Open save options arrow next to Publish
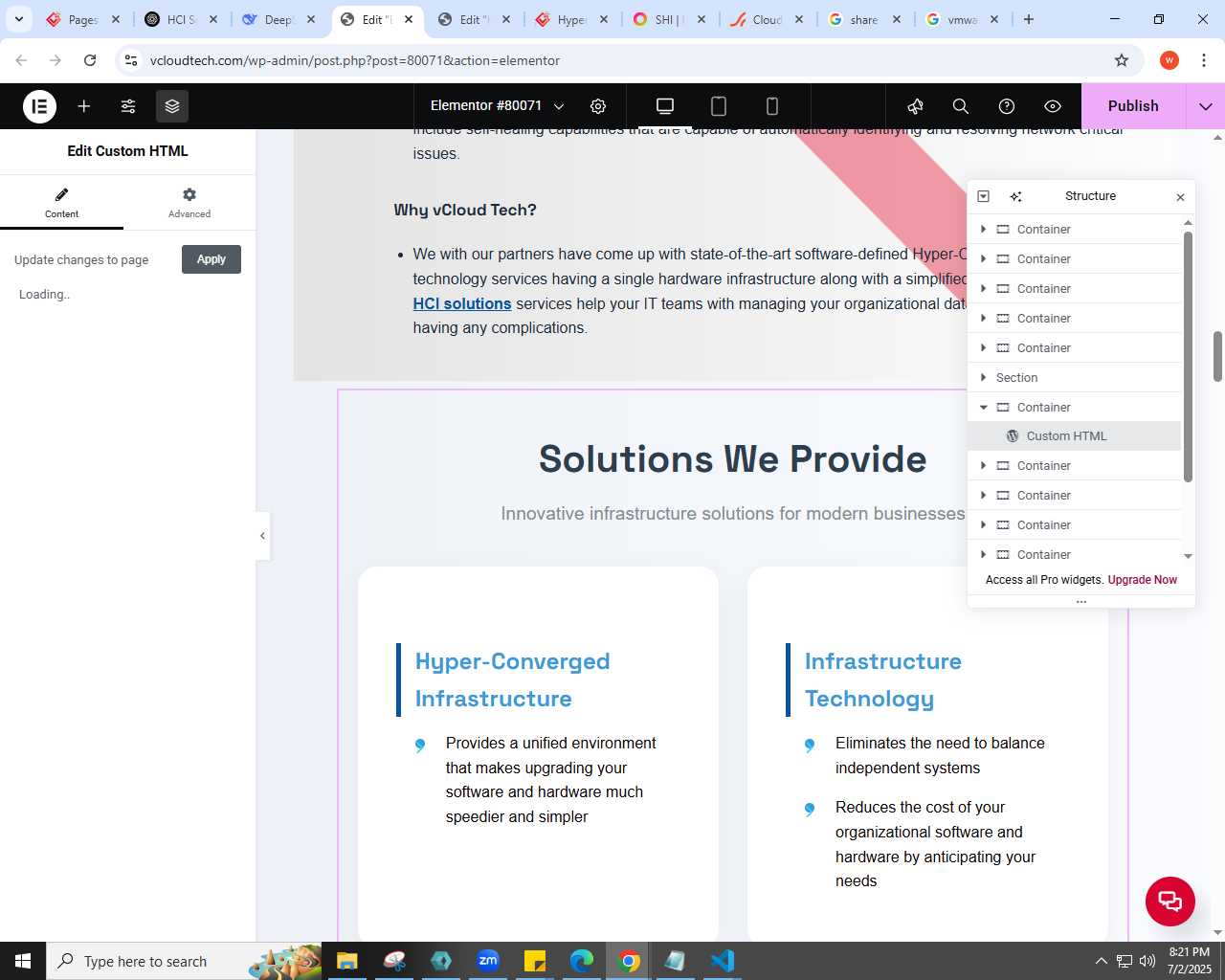1225x980 pixels. pyautogui.click(x=1206, y=106)
